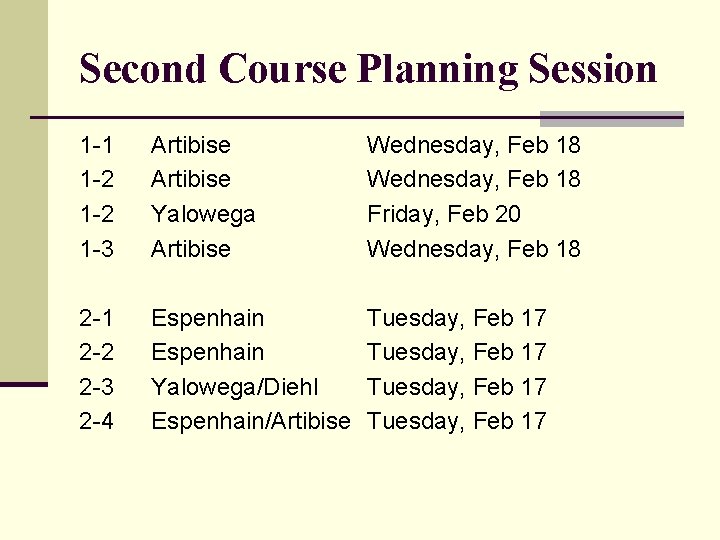This screenshot has width=720, height=540.
Task: Click Wednesday, Feb 18 in the 1-1 row
Action: 473,145
